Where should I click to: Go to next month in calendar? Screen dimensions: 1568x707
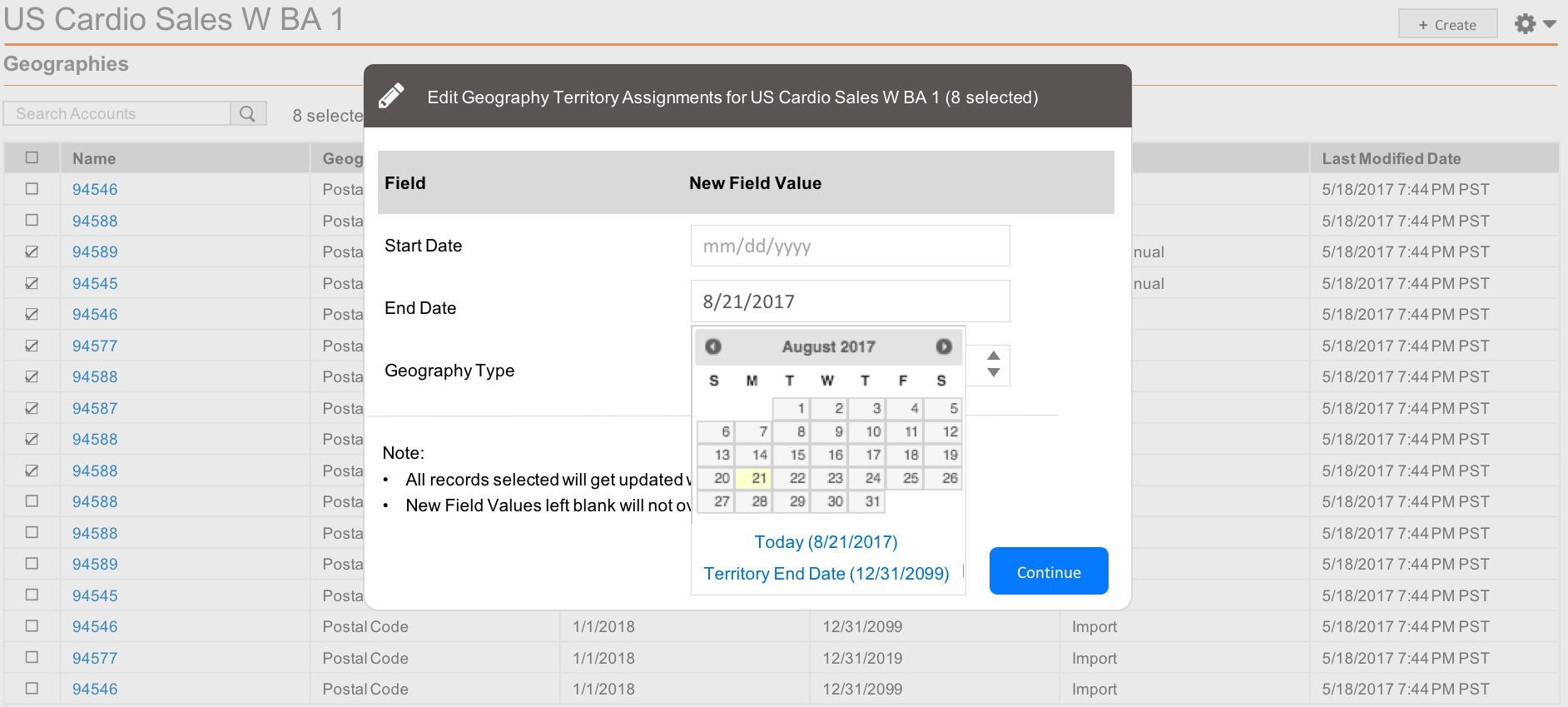(943, 346)
